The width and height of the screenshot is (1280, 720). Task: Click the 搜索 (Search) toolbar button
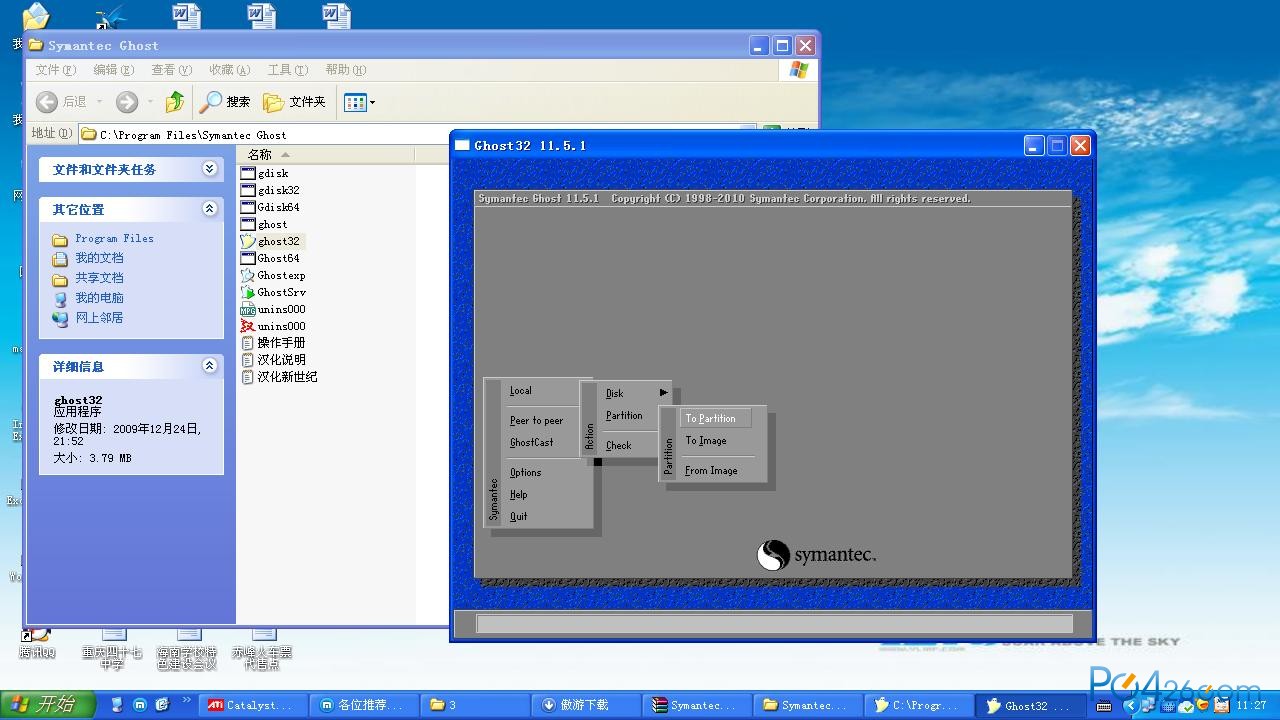pyautogui.click(x=225, y=101)
